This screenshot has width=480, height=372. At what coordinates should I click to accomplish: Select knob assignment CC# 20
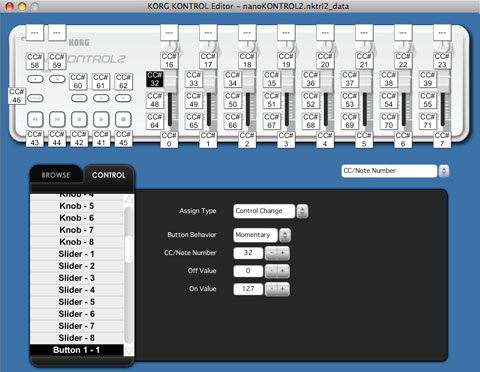pos(325,60)
